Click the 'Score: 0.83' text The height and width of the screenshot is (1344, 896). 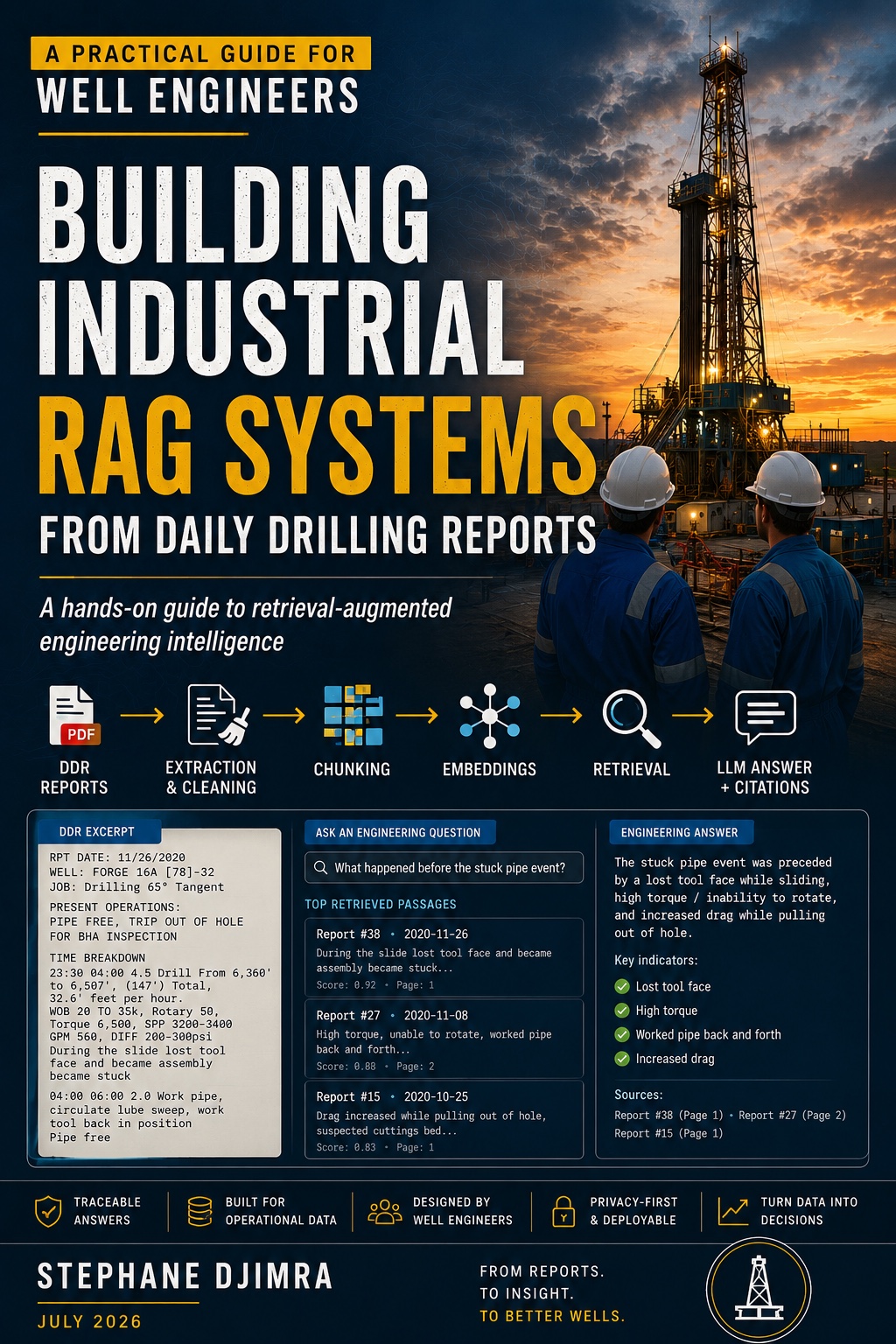(346, 1147)
